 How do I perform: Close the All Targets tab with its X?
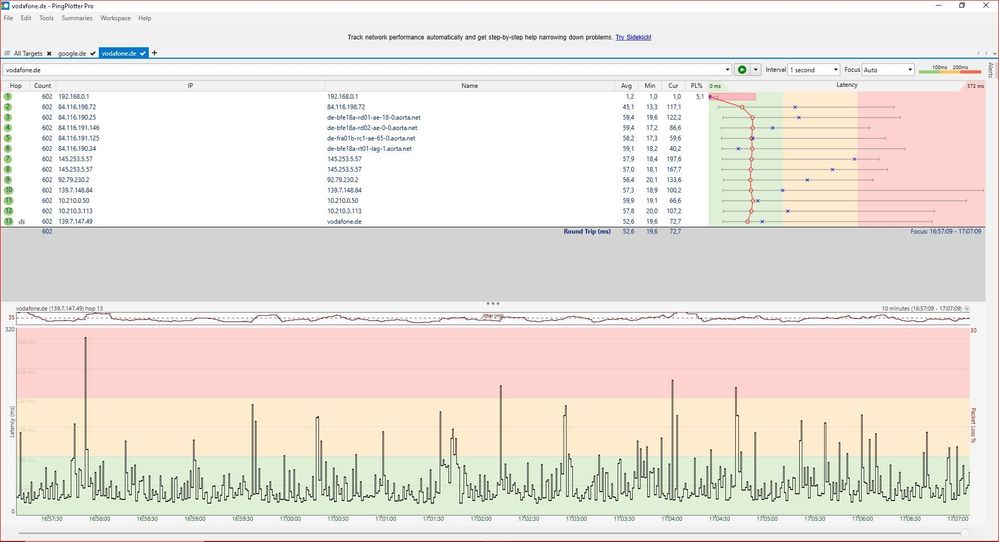pyautogui.click(x=48, y=53)
